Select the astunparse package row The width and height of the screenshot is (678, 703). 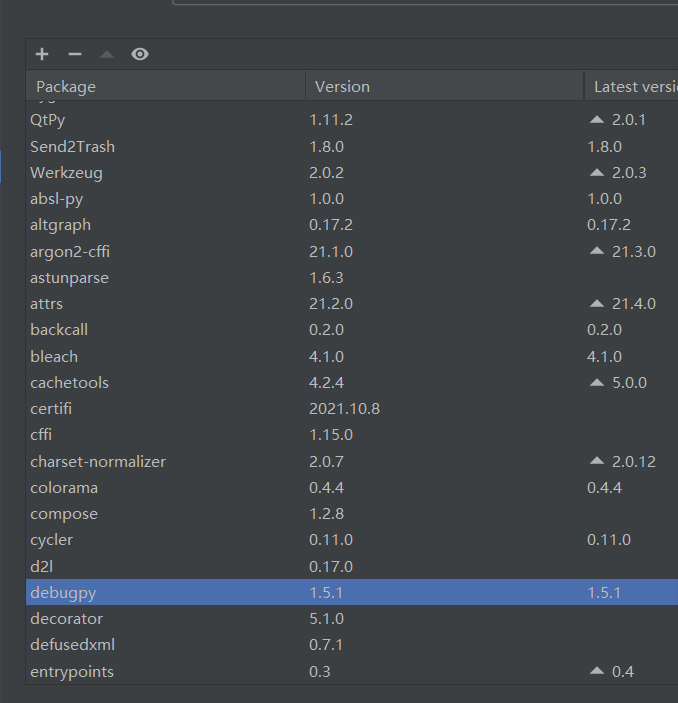(352, 278)
